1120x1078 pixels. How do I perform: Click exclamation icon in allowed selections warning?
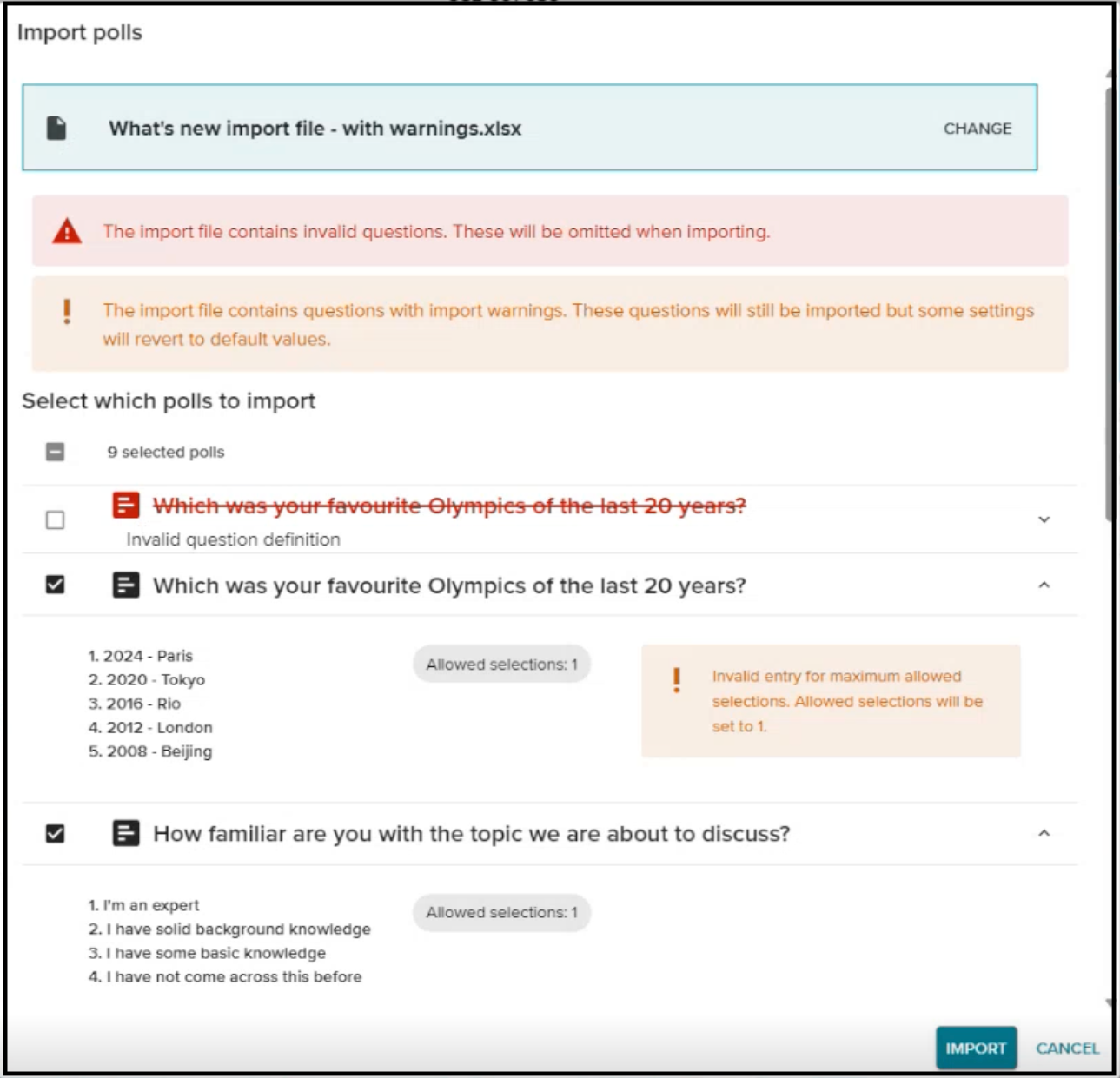tap(677, 679)
